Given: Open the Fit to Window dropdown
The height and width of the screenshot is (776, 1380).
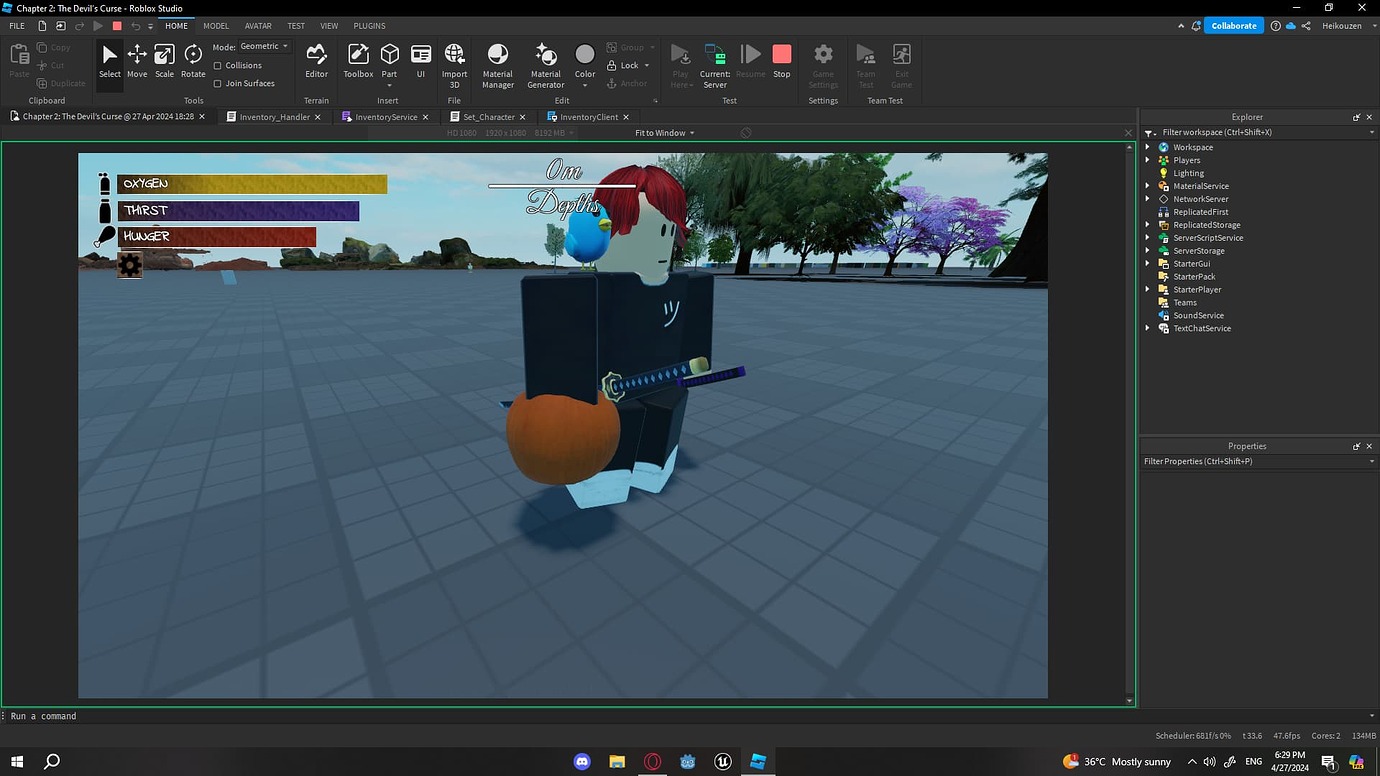Looking at the screenshot, I should [662, 132].
